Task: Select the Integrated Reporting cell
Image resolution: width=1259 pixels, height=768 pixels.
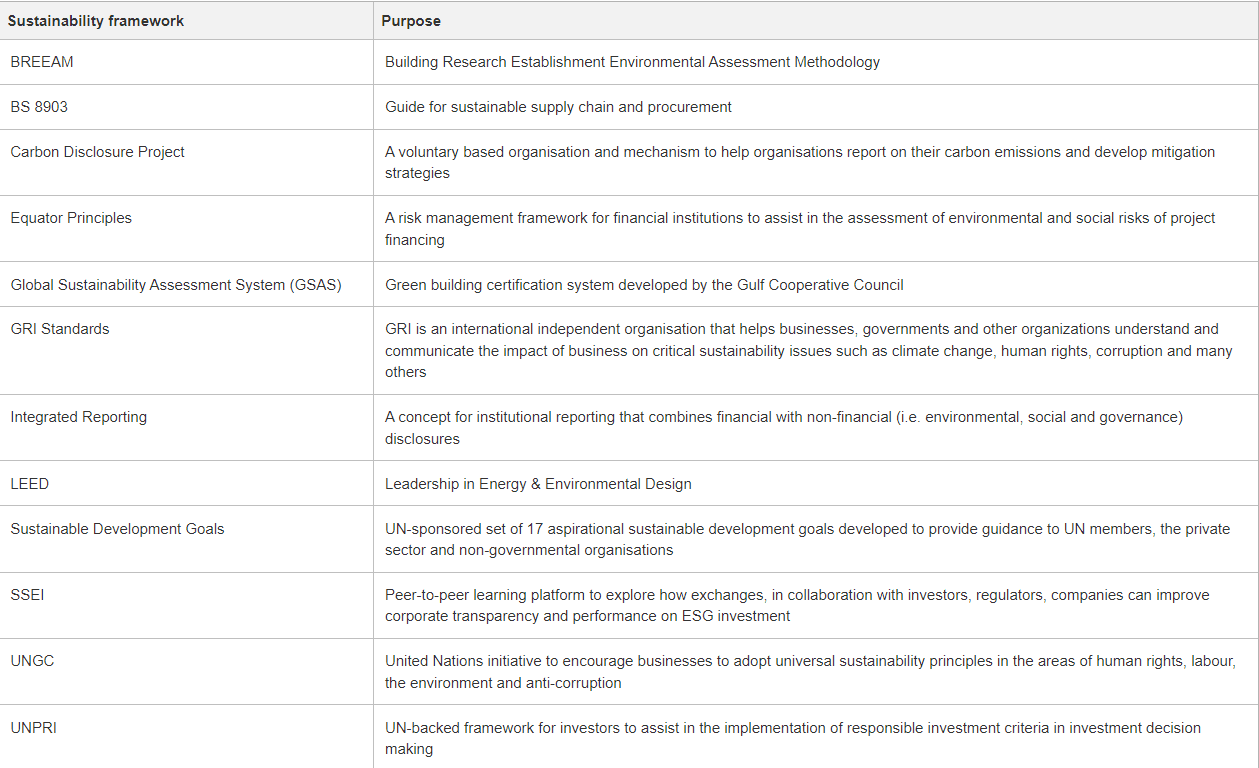Action: [78, 417]
